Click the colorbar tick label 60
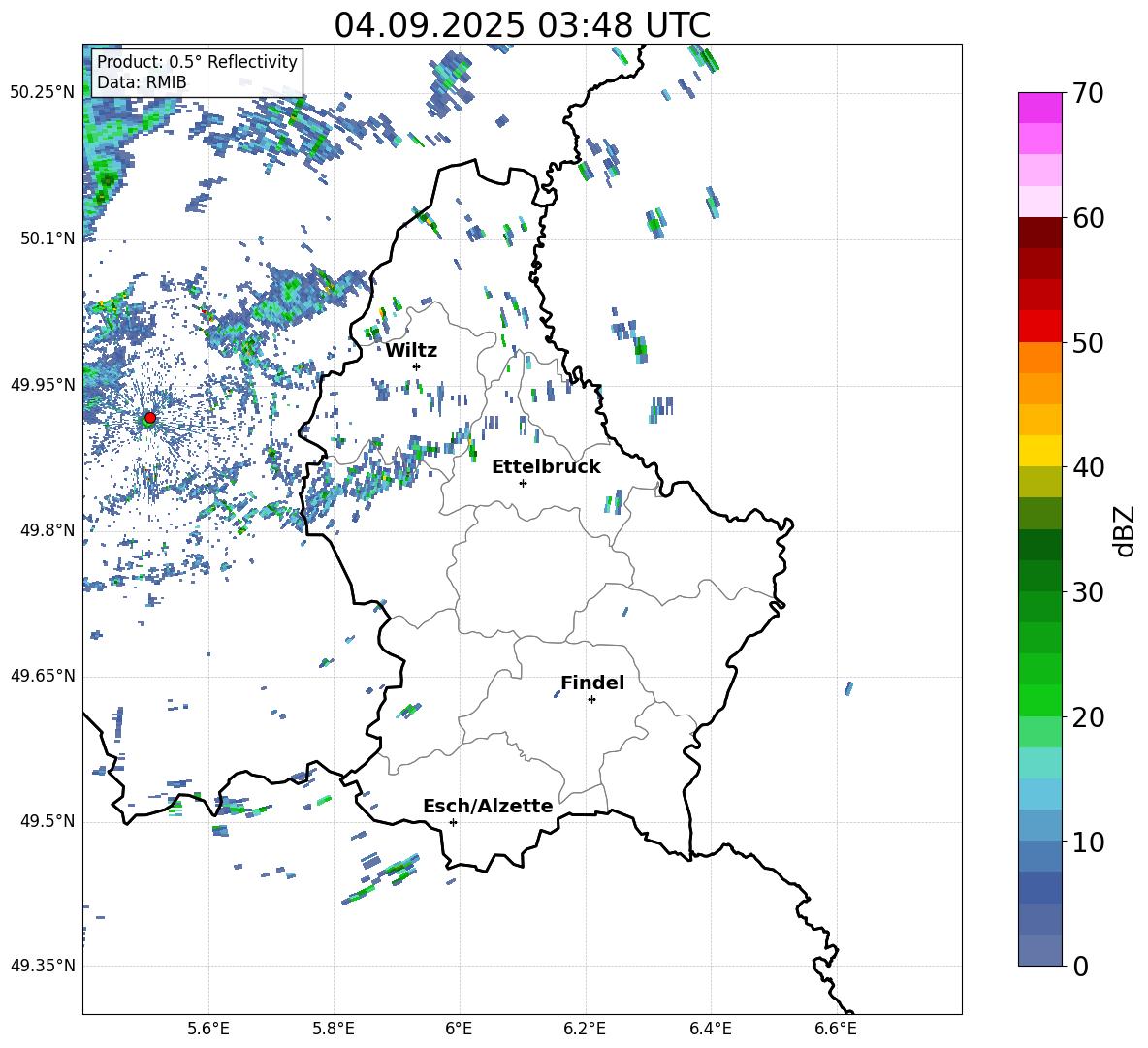 (1088, 218)
